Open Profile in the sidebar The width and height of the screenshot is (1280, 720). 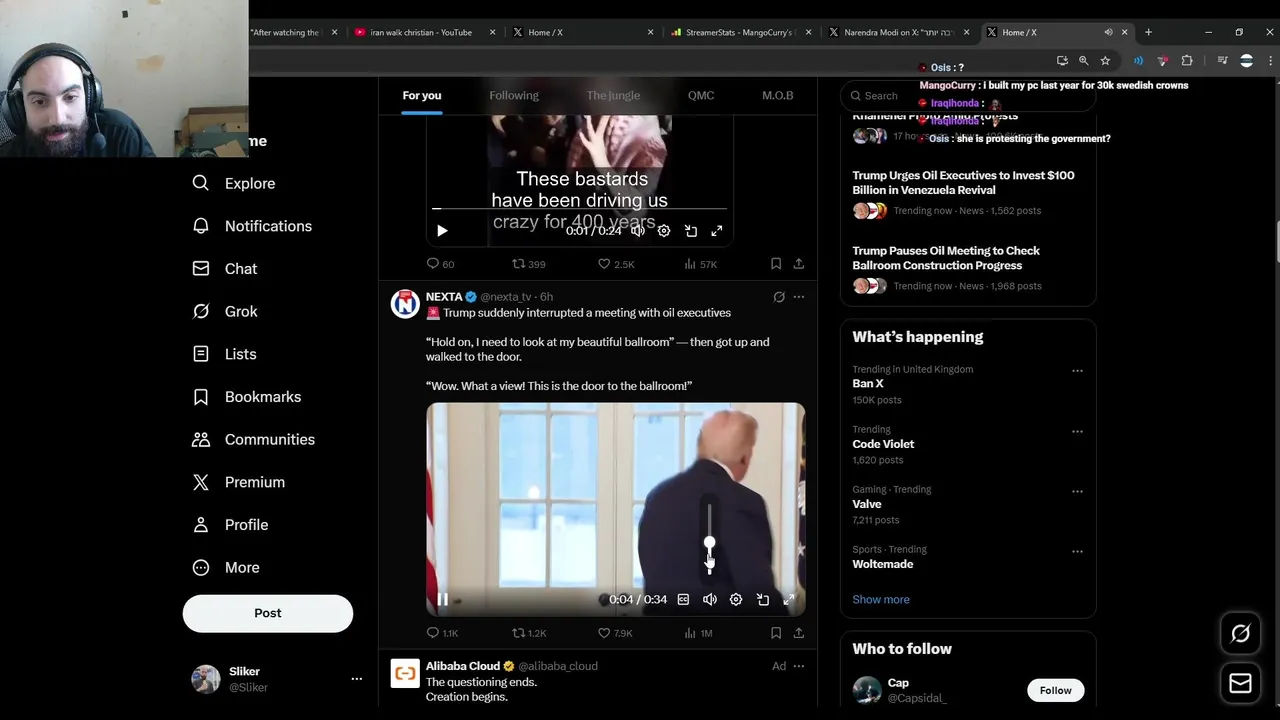(x=231, y=525)
